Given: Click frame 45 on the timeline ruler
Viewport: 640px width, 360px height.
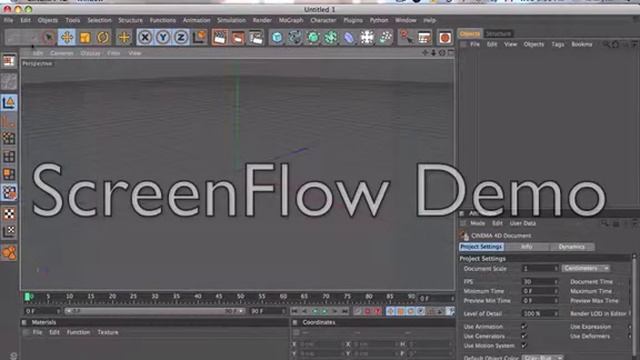Looking at the screenshot, I should (x=219, y=297).
